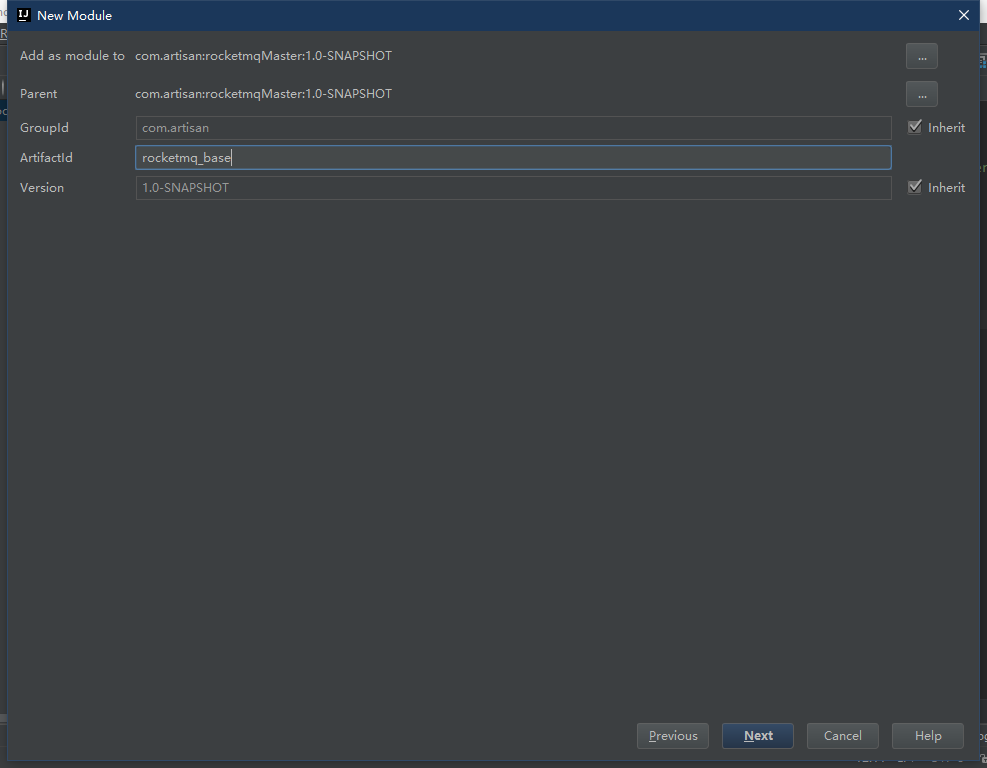This screenshot has height=768, width=987.
Task: Open browse button for Add as module to
Action: [921, 57]
